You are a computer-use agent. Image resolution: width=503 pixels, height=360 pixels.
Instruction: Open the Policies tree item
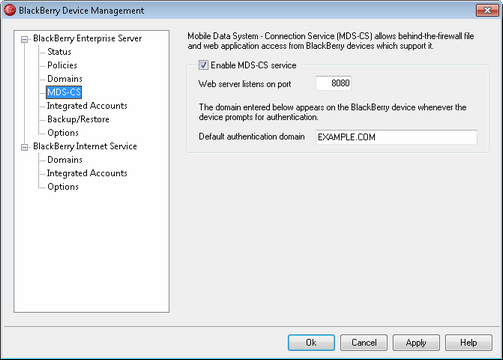pos(62,65)
